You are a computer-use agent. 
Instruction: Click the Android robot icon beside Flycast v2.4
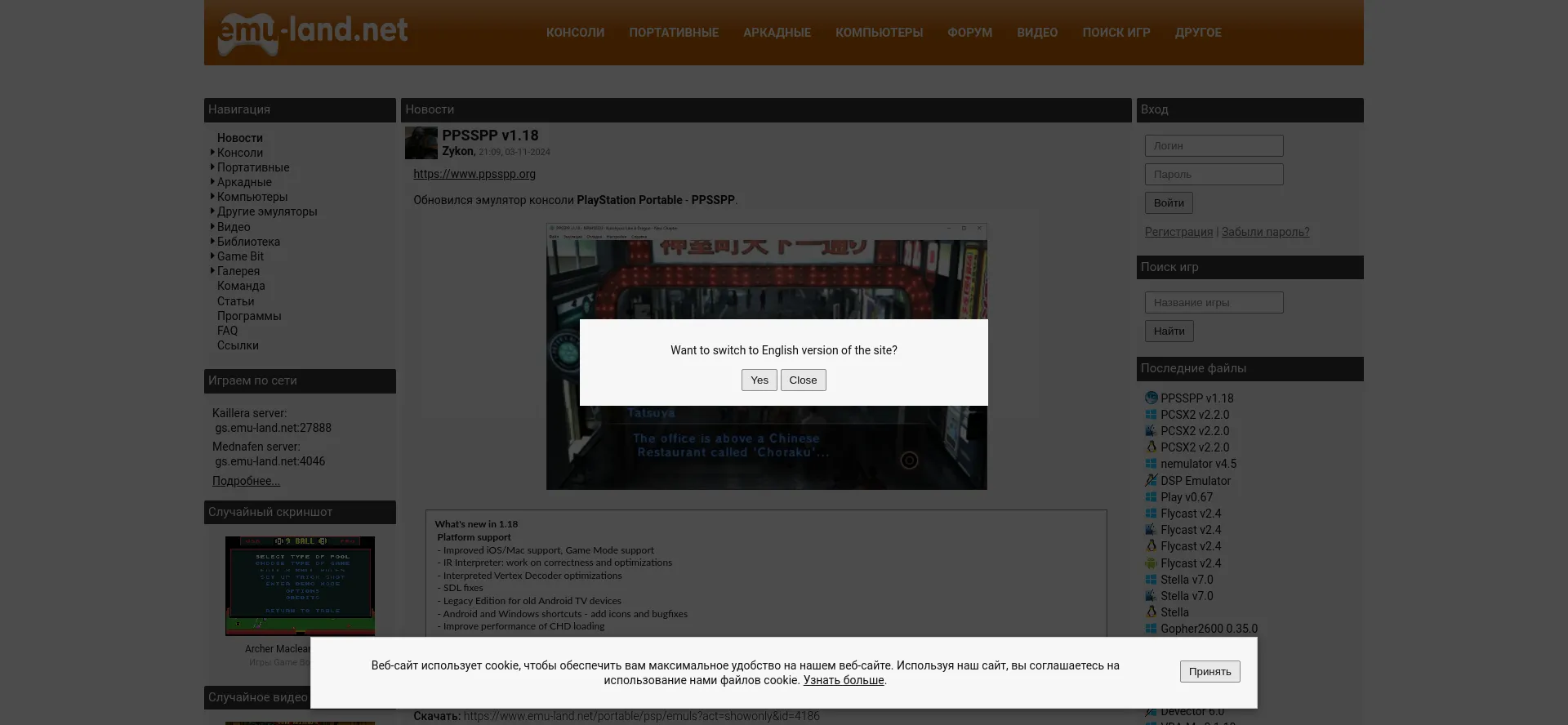(1151, 563)
